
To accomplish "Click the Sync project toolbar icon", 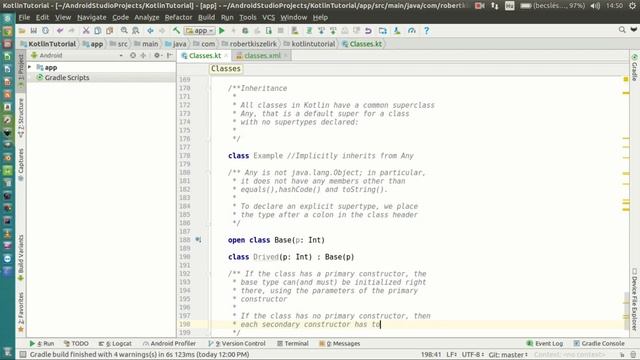I will [45, 31].
